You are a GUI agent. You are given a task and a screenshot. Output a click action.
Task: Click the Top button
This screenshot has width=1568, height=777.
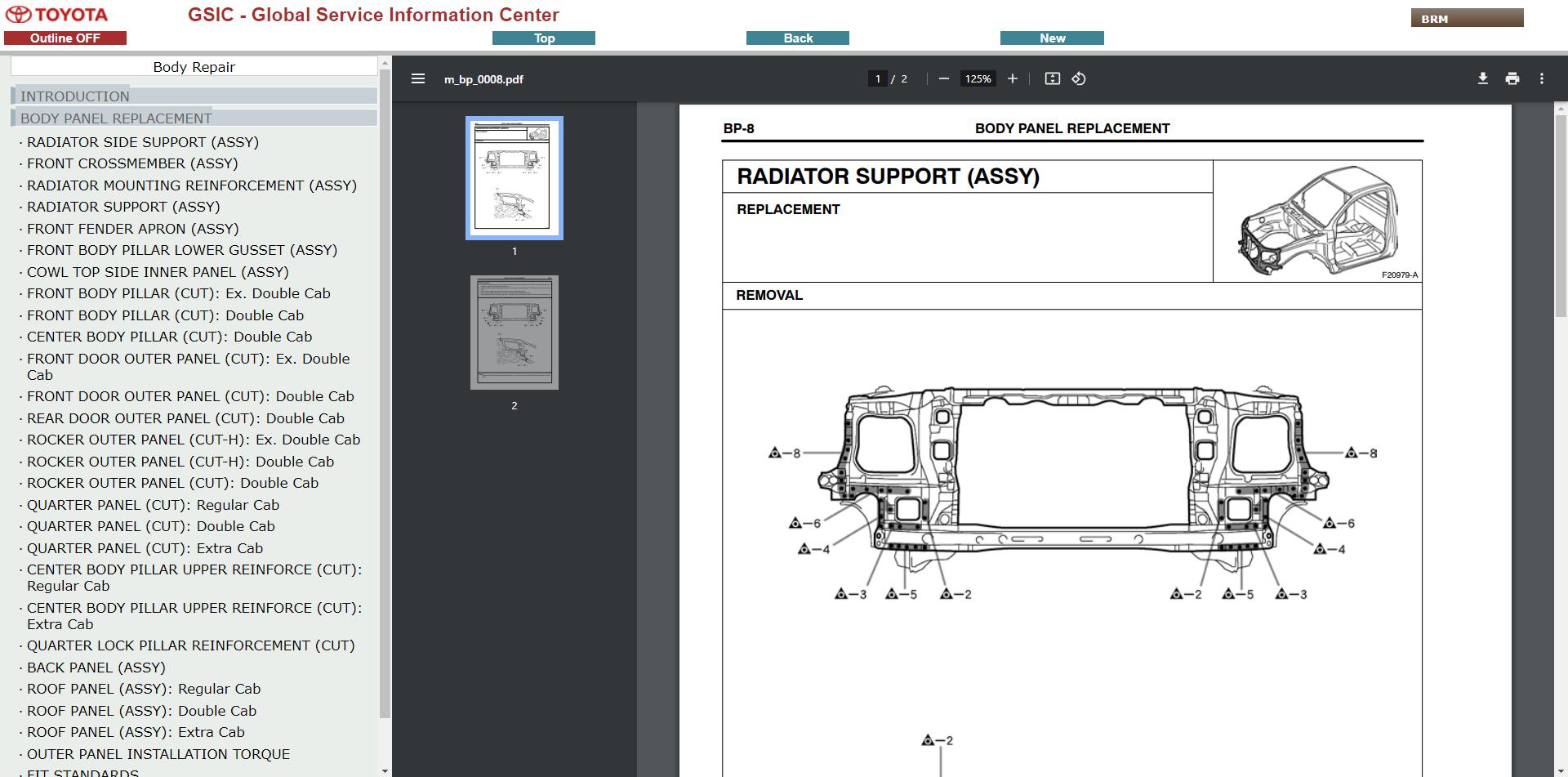click(x=544, y=38)
